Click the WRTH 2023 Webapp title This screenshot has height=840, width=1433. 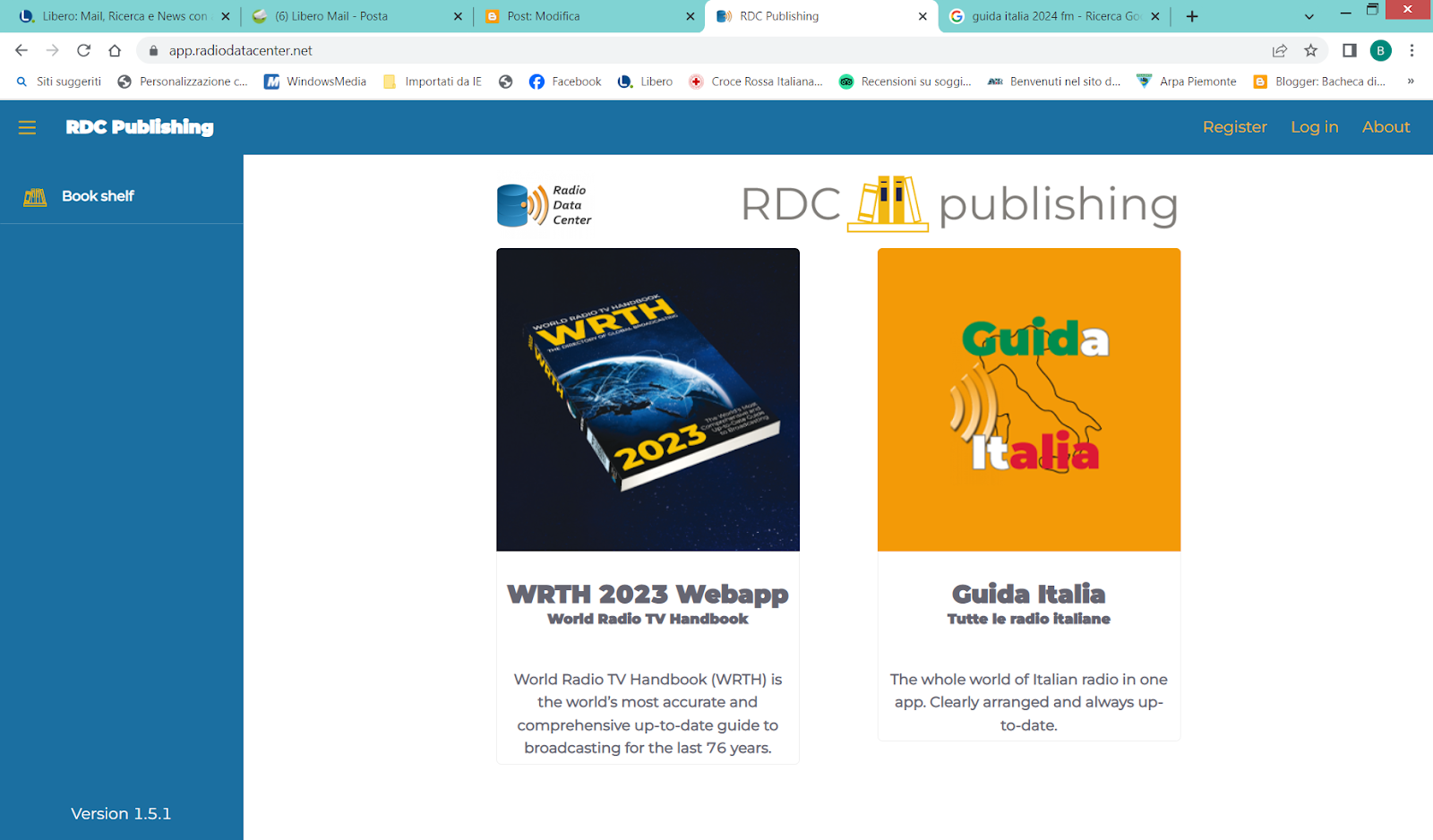(x=648, y=594)
